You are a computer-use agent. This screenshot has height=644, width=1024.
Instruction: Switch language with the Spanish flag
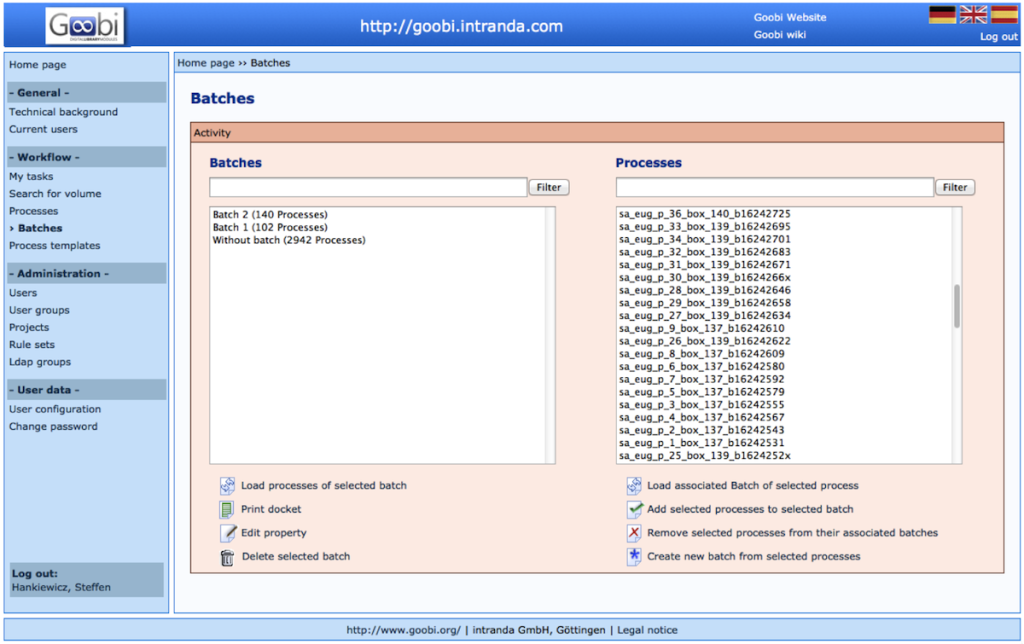1004,15
